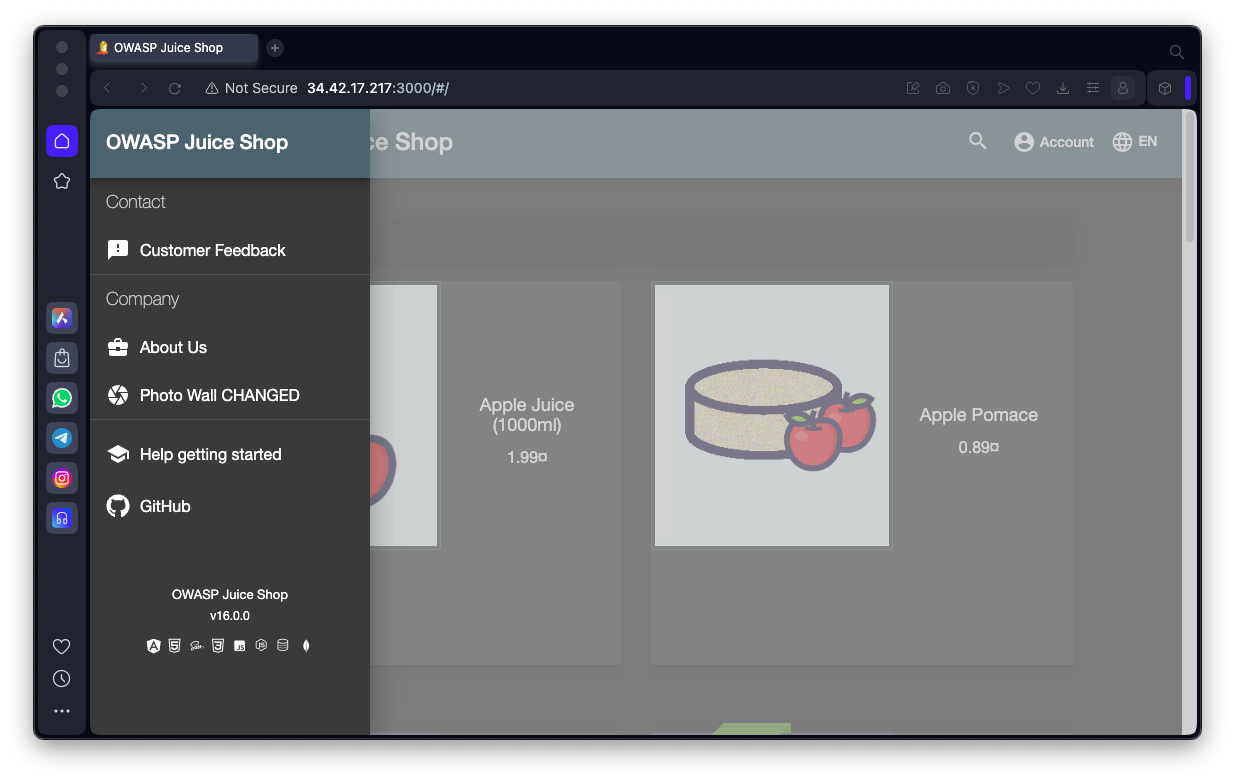Viewport: 1235px width, 781px height.
Task: Go forward to next page
Action: [143, 88]
